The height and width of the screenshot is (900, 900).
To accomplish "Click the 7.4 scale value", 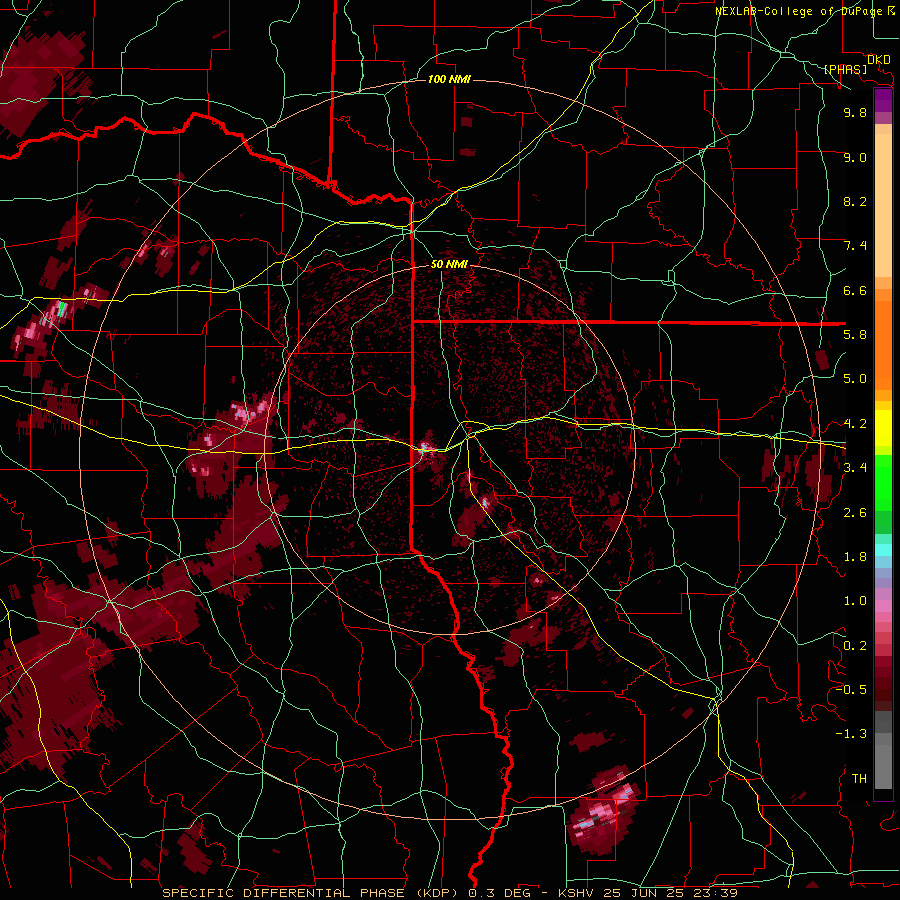I will pyautogui.click(x=855, y=246).
